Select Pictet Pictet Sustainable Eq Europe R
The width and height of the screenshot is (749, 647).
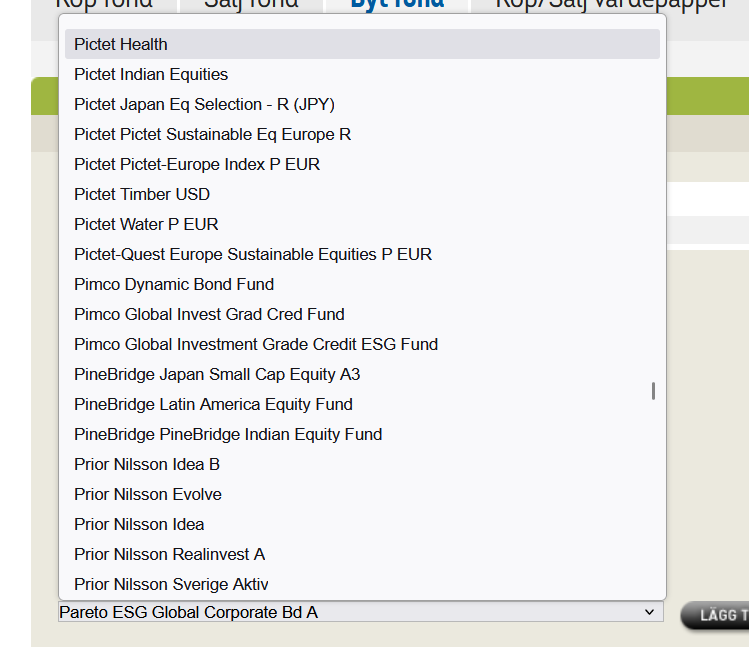click(x=212, y=134)
